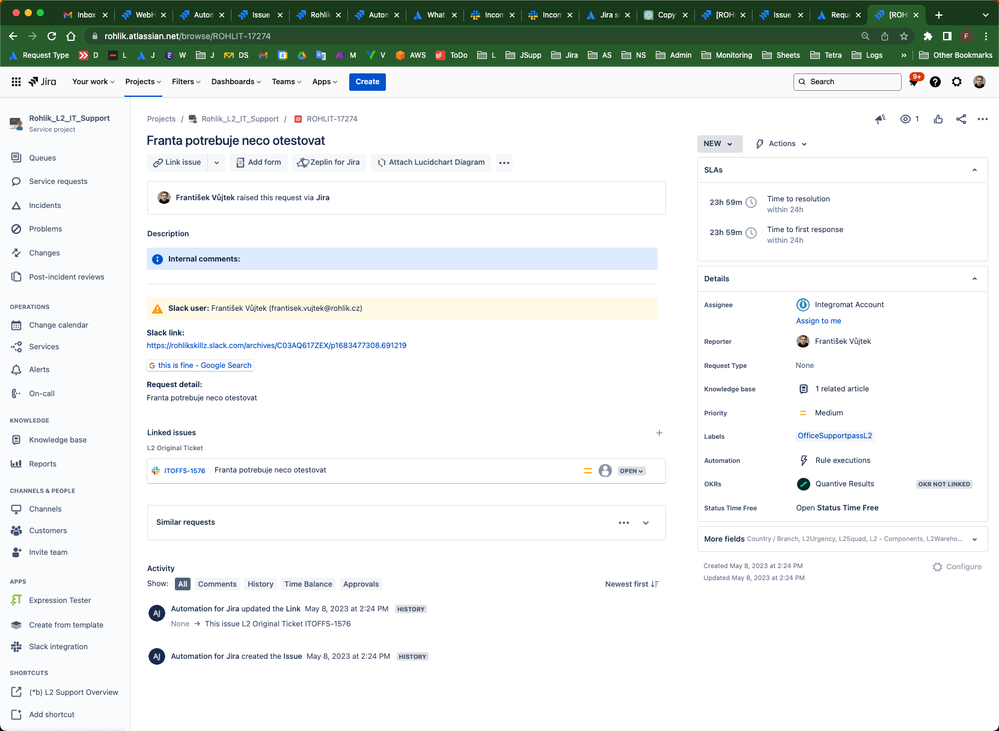Open the Jira app switcher grid
The width and height of the screenshot is (999, 731).
[x=16, y=82]
